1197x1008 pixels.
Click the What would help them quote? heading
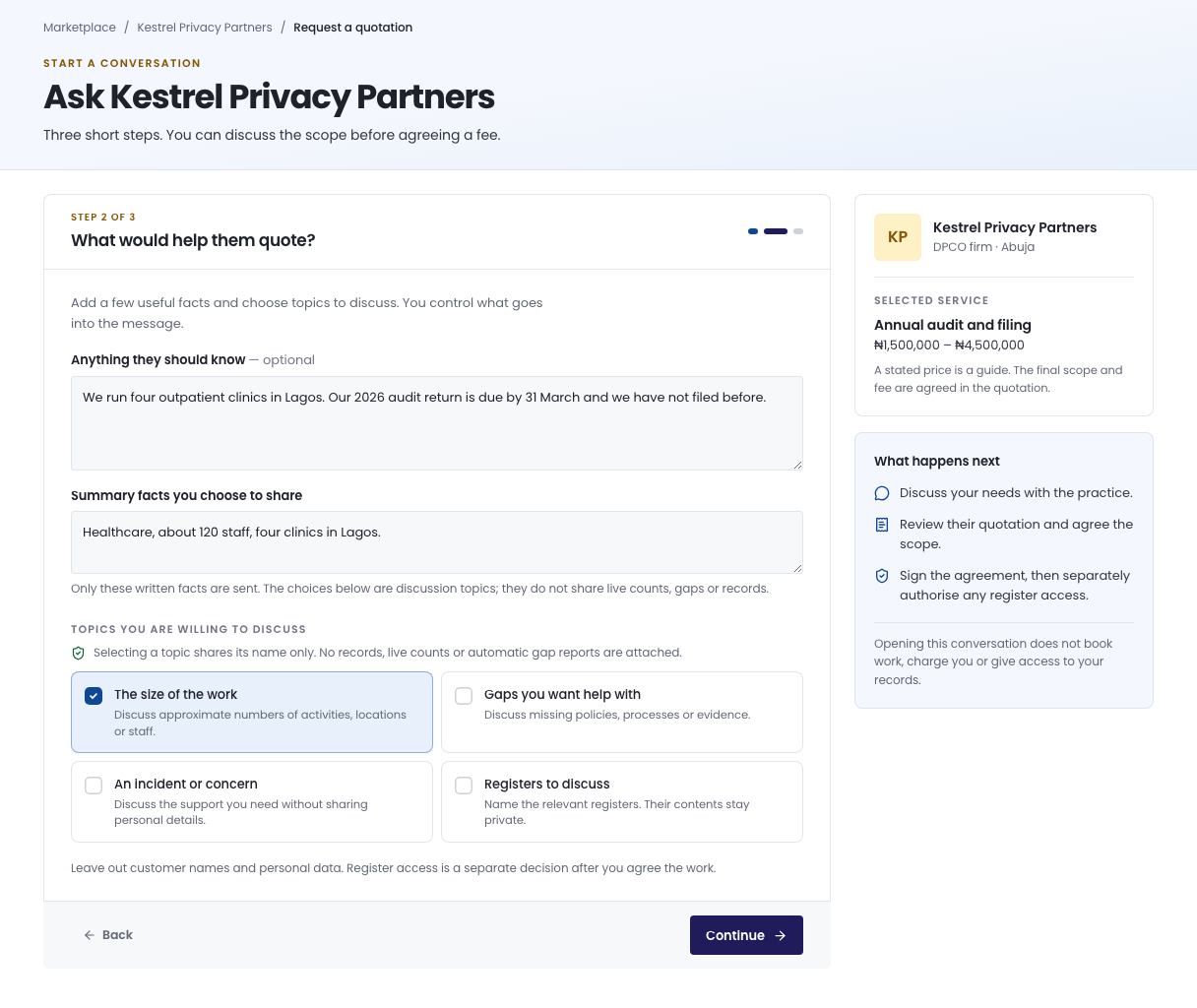click(x=193, y=240)
